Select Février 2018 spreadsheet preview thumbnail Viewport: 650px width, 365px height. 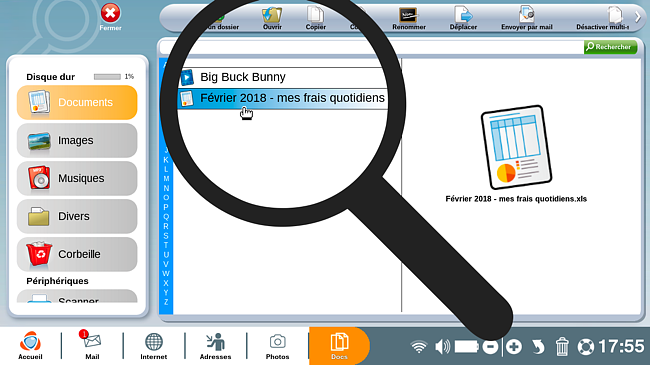click(516, 147)
